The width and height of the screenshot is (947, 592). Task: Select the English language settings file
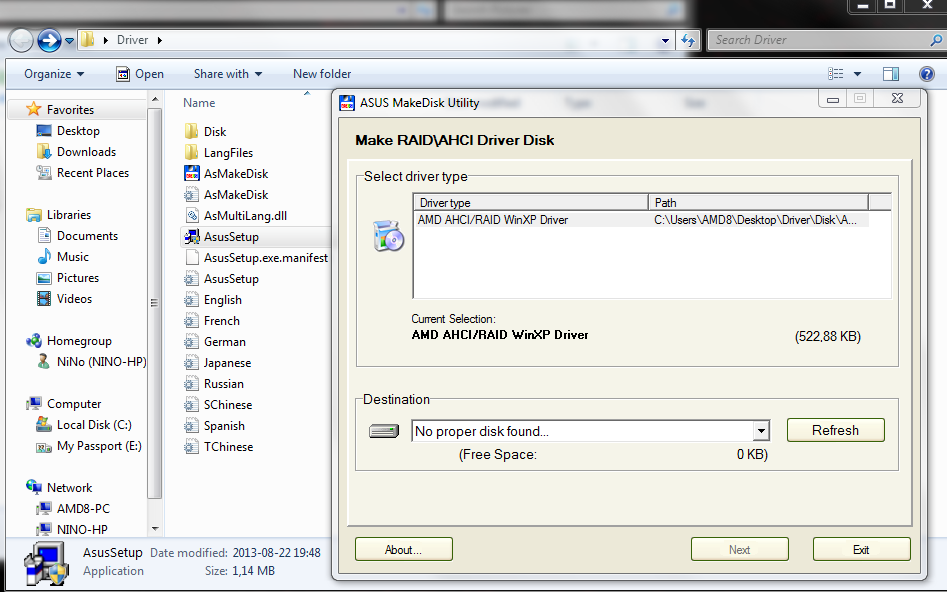(x=213, y=300)
